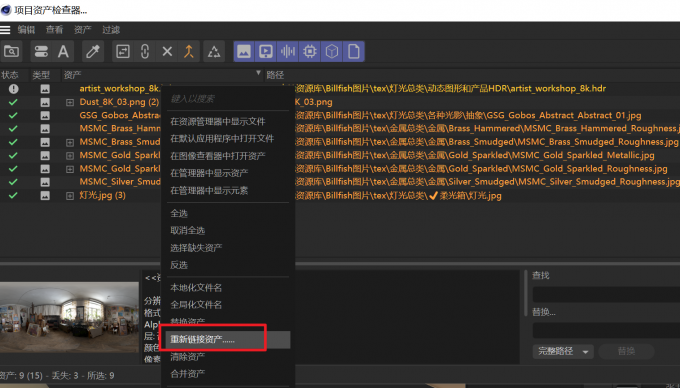Screen dimensions: 680x388
Task: Open the 完整路径 dropdown
Action: [x=563, y=351]
